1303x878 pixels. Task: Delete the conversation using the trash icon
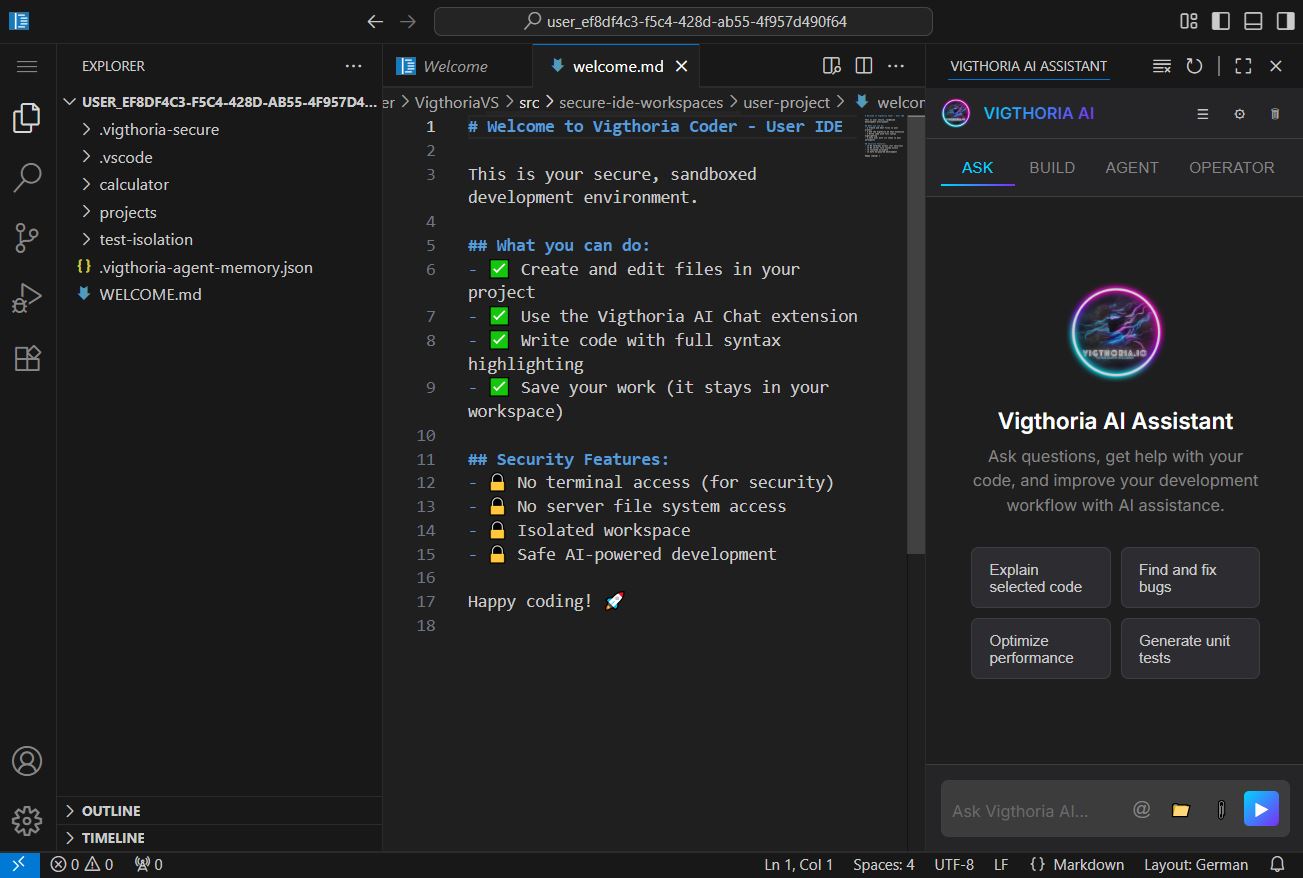[x=1275, y=114]
